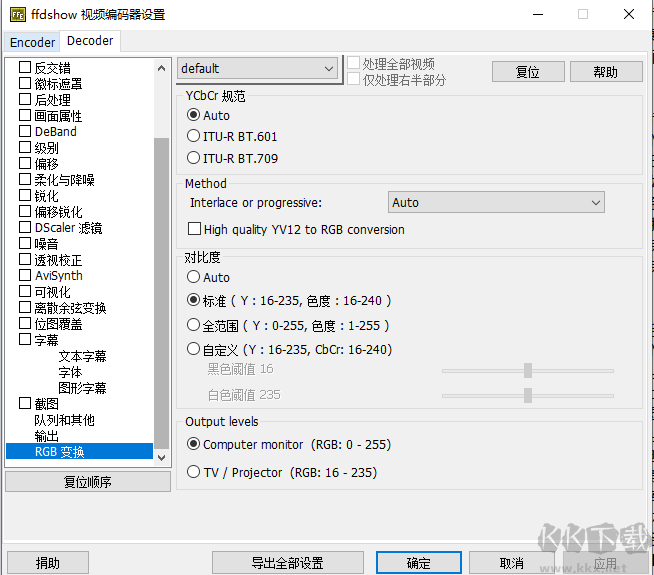654x575 pixels.
Task: Select 图形字幕 in the list
Action: coord(82,388)
